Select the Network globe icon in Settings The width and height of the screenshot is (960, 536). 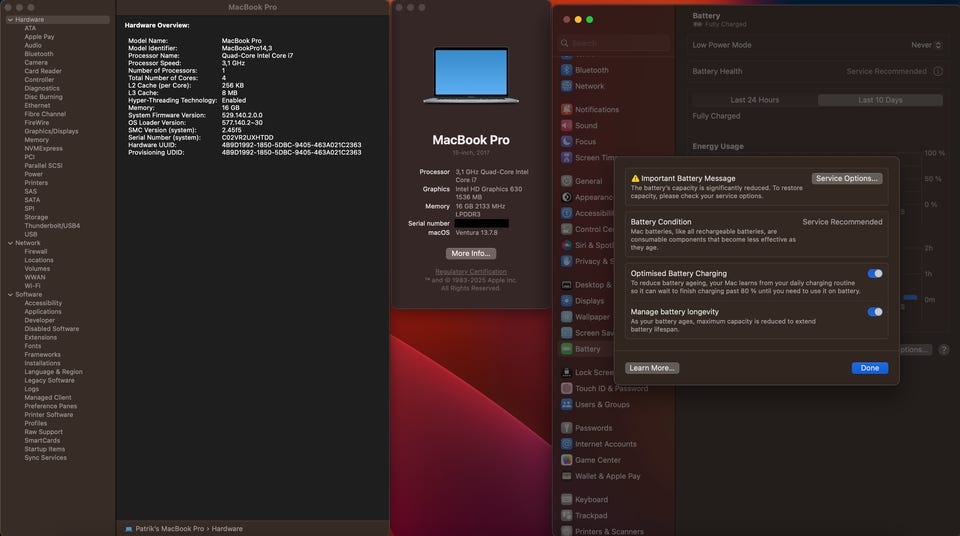click(566, 86)
